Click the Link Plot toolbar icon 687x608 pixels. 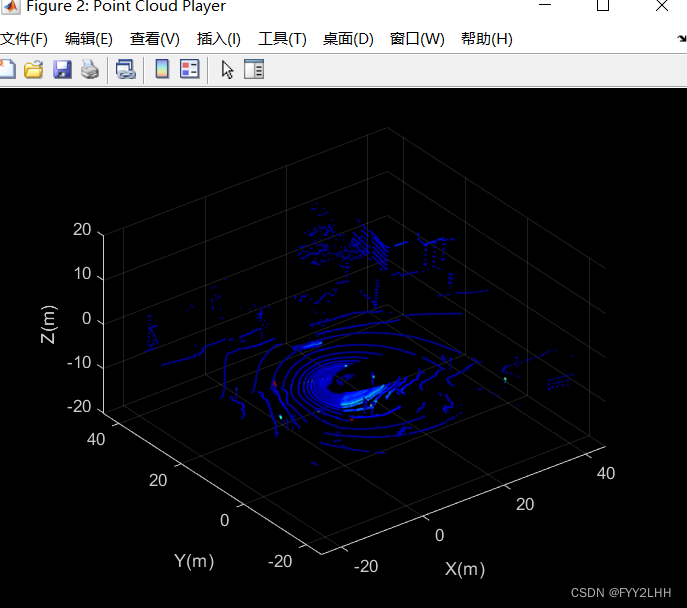pos(126,70)
